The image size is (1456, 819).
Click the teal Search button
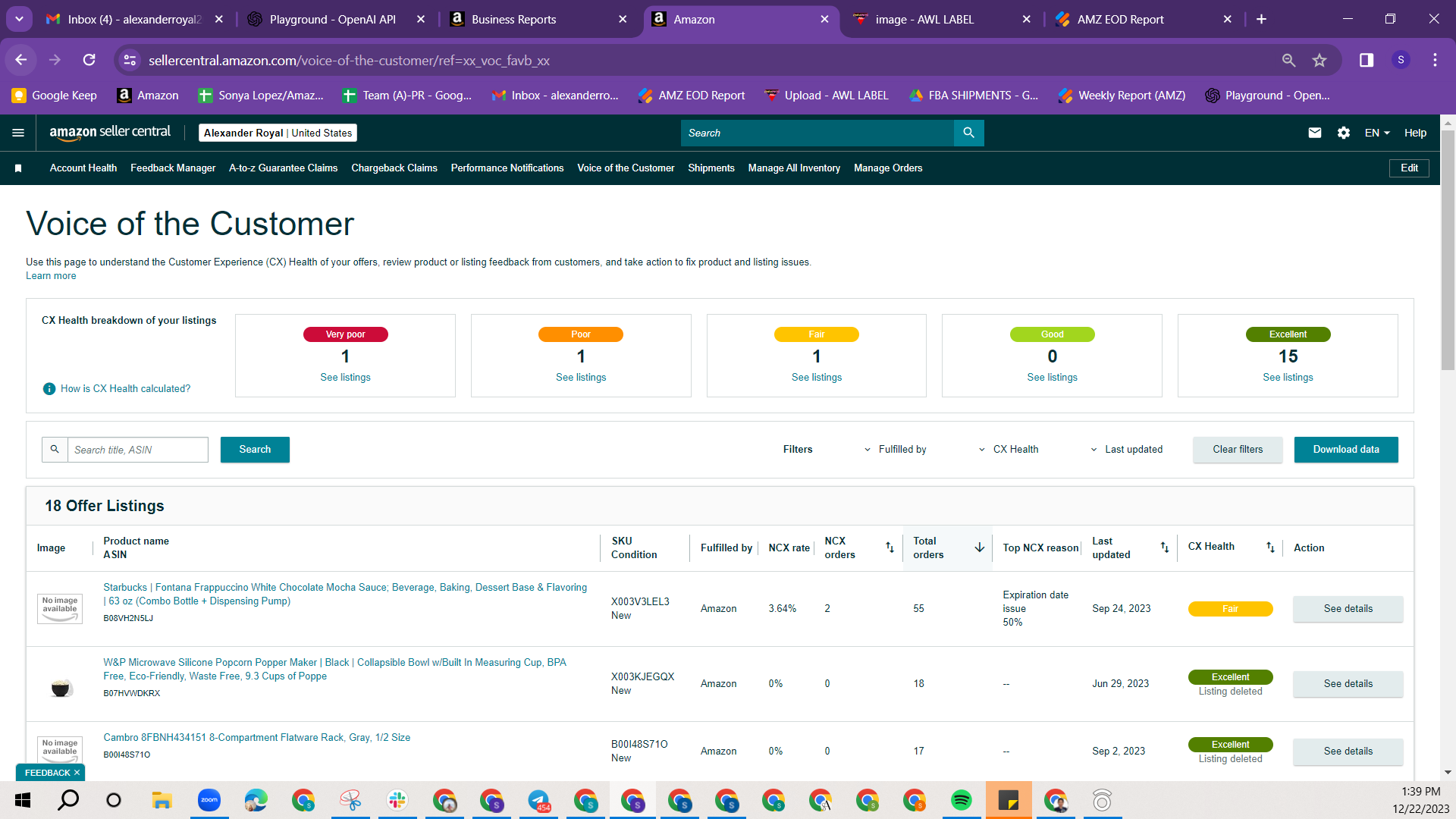pyautogui.click(x=255, y=450)
